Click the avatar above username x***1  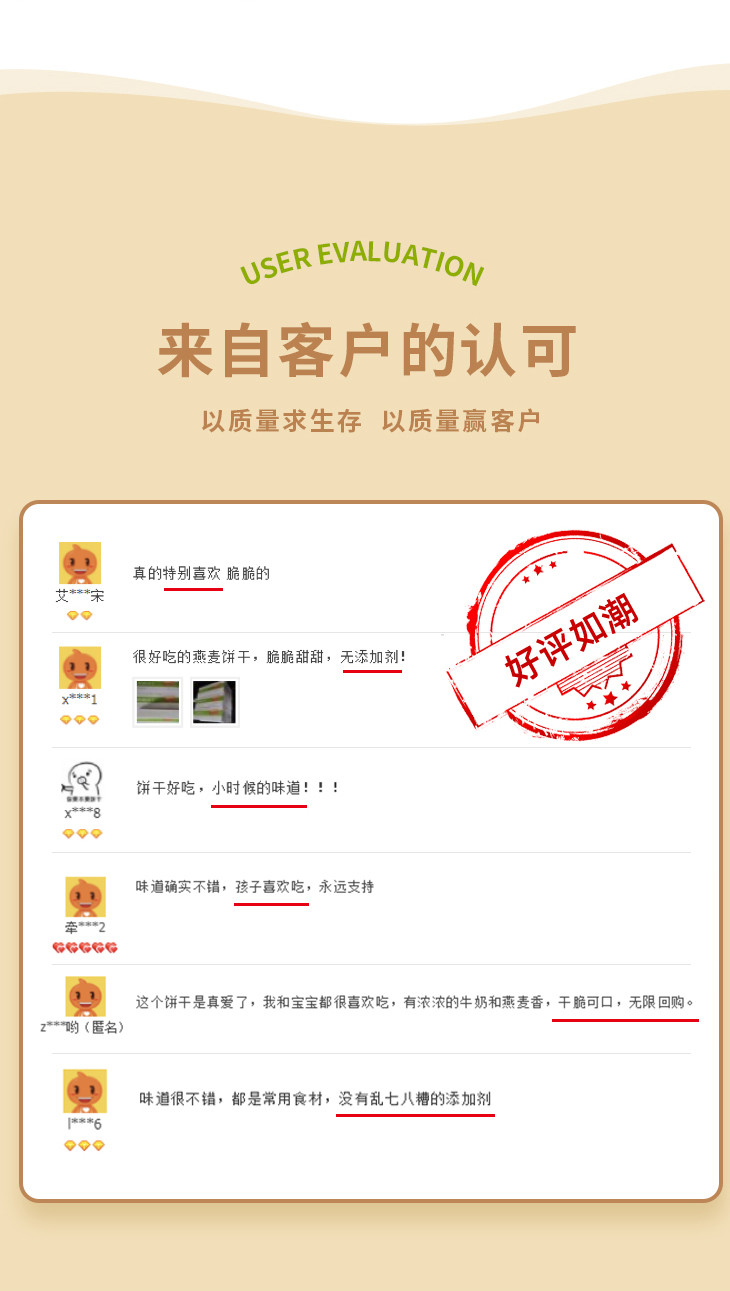click(x=80, y=667)
